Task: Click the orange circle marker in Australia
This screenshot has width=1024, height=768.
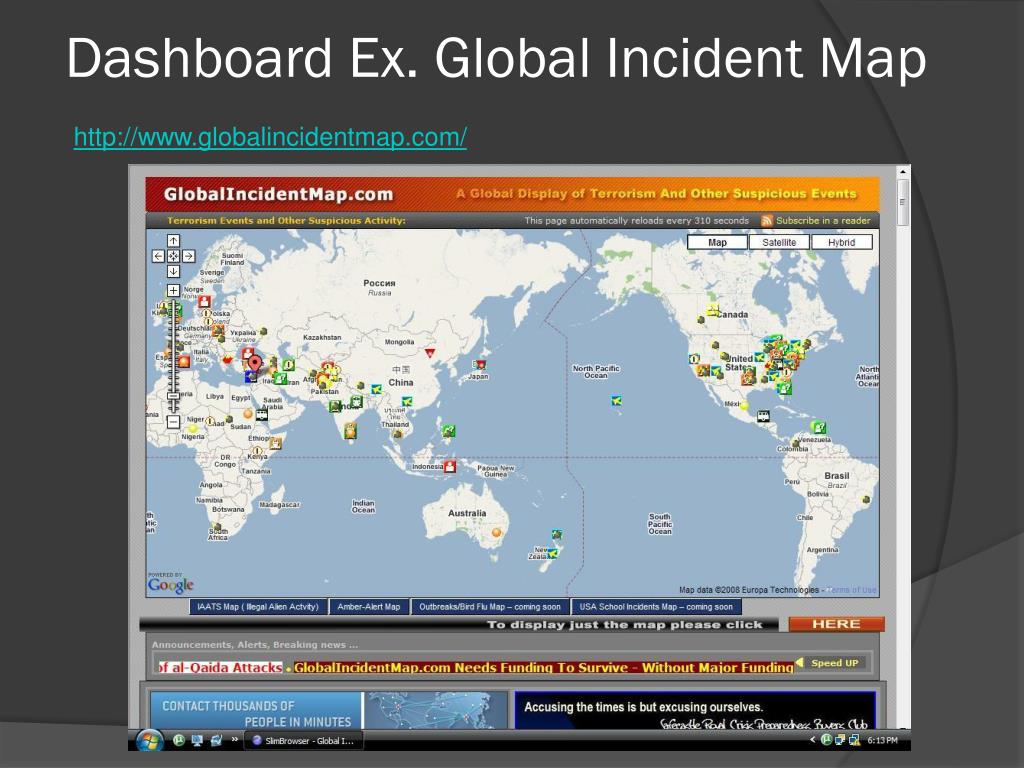Action: [496, 533]
